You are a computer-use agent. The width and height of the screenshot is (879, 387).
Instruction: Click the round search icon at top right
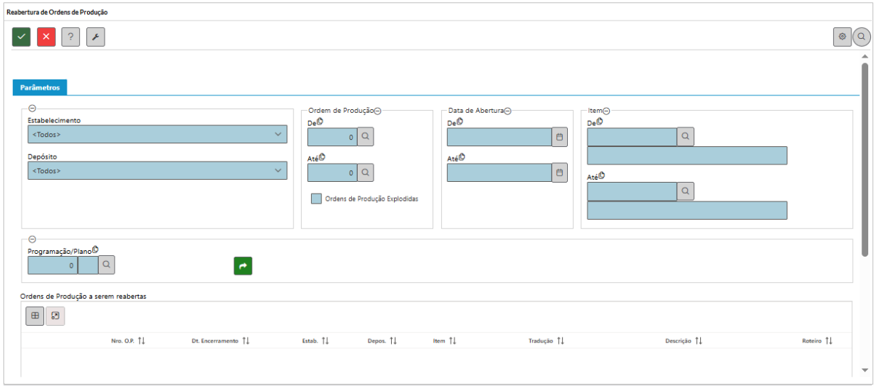point(862,36)
